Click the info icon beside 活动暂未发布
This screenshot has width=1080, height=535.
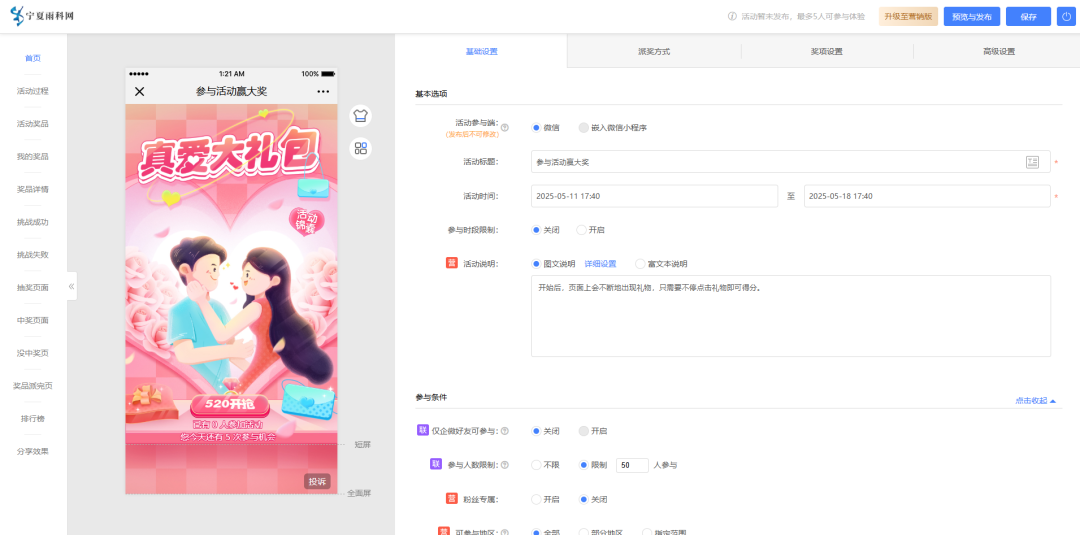click(x=732, y=17)
